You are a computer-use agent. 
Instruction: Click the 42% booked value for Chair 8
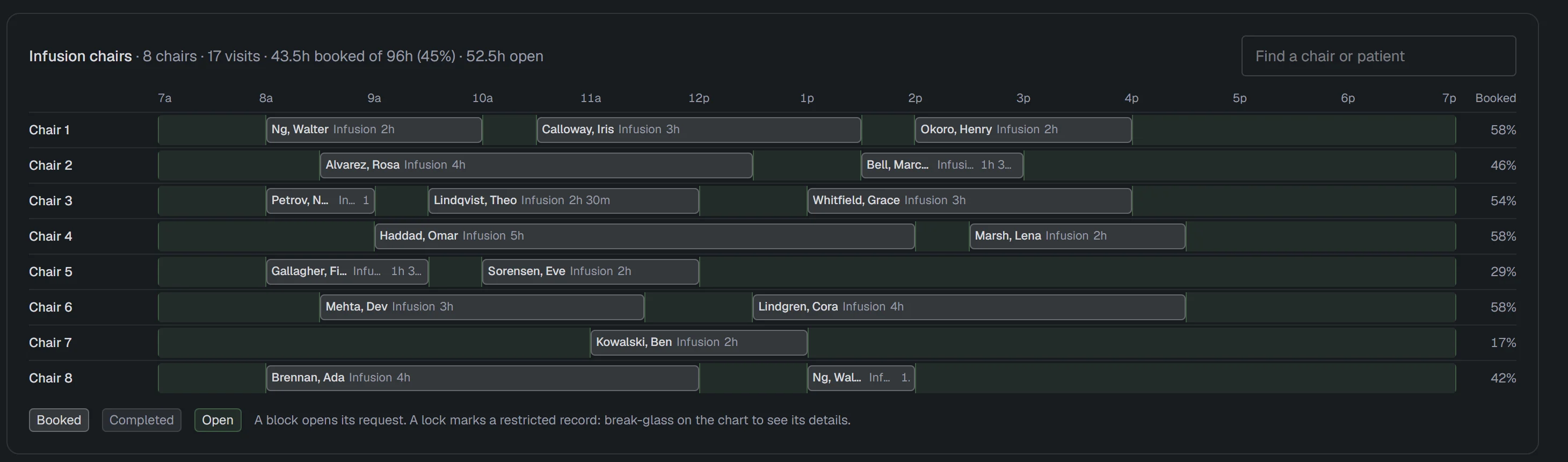tap(1503, 378)
